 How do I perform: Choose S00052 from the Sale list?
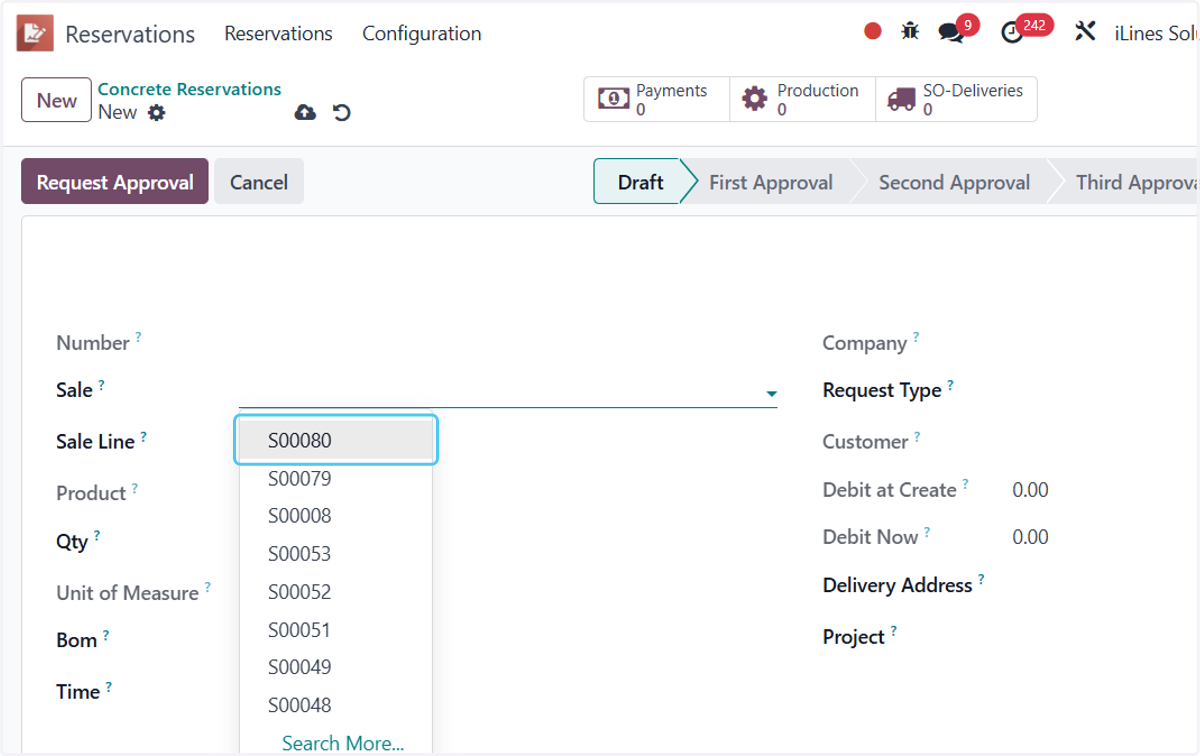[x=336, y=592]
